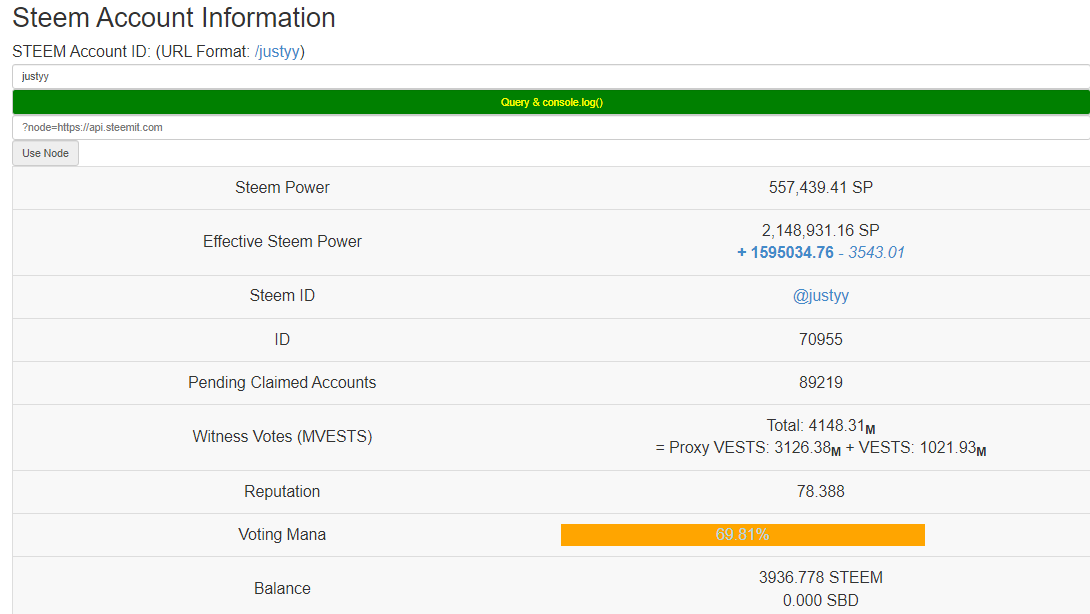Click the + 1595034.76 delegated-in value
Image resolution: width=1090 pixels, height=614 pixels.
tap(785, 252)
